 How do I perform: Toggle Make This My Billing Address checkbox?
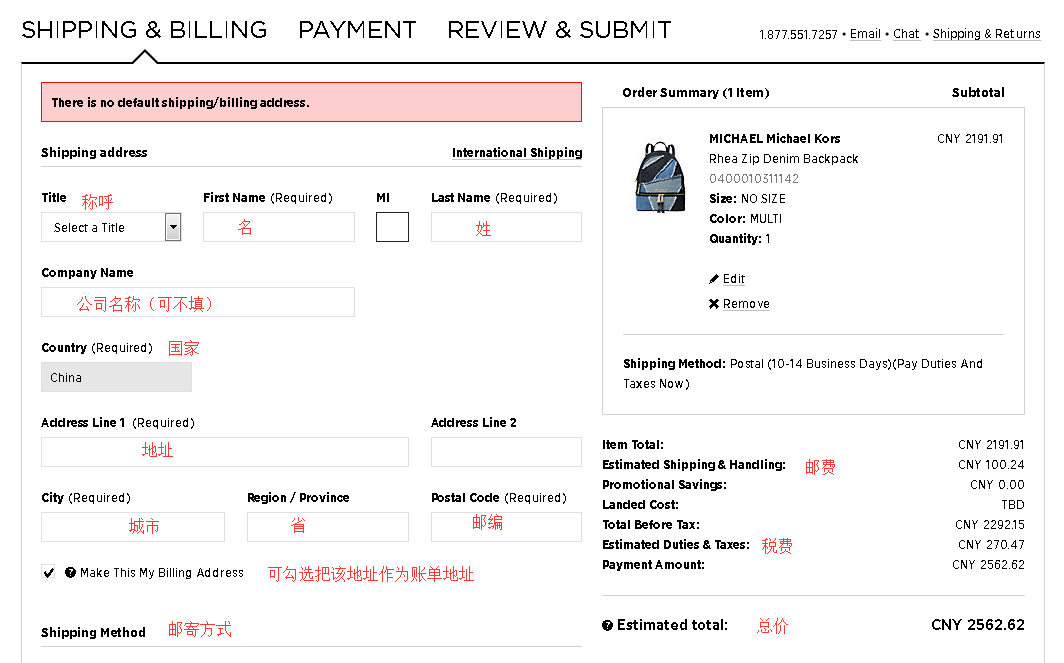[x=48, y=573]
